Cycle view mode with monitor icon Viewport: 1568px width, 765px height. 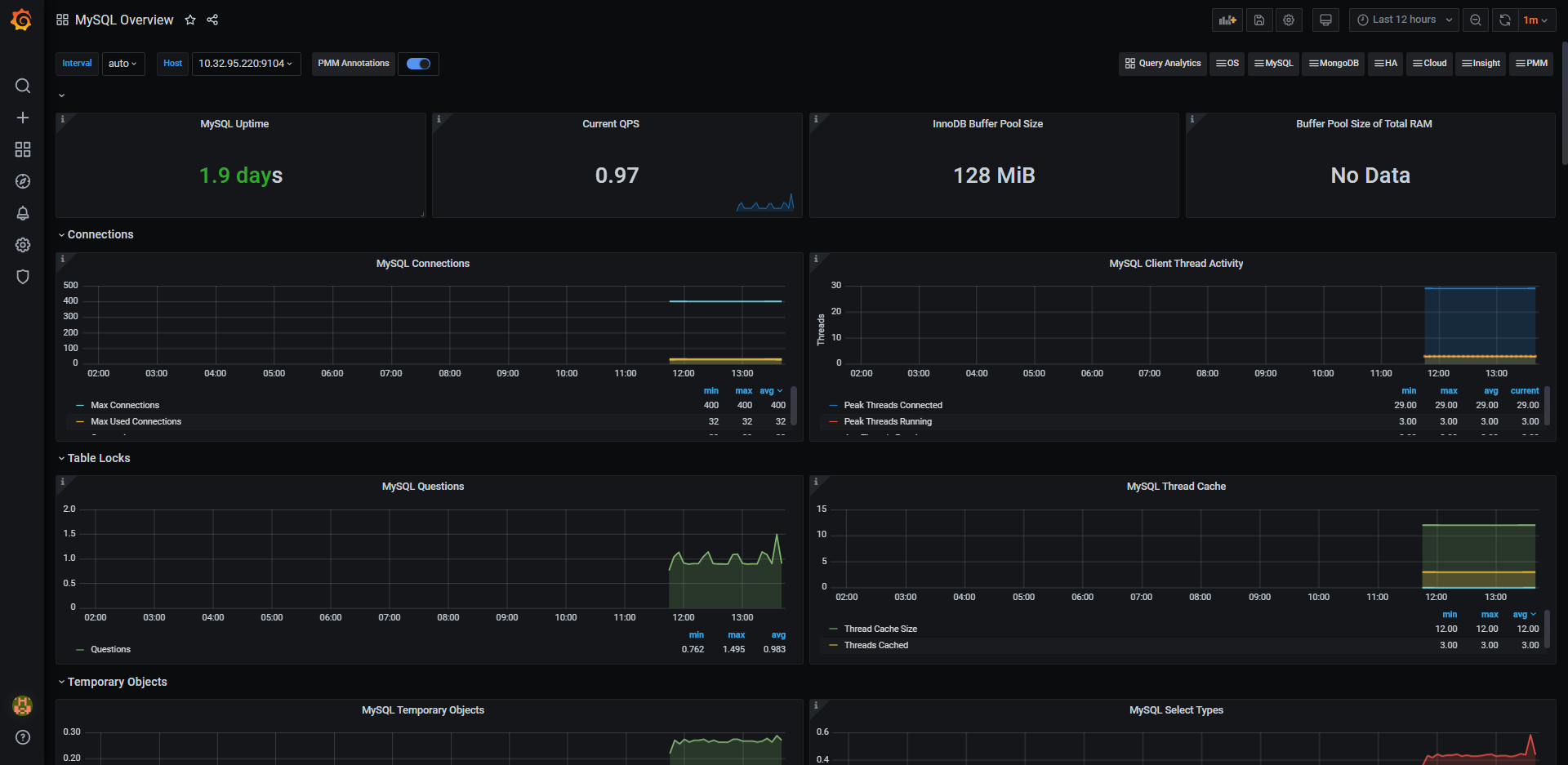pos(1325,20)
